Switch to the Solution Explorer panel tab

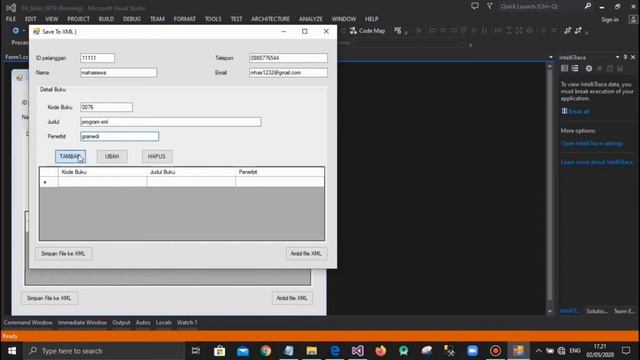[x=597, y=311]
